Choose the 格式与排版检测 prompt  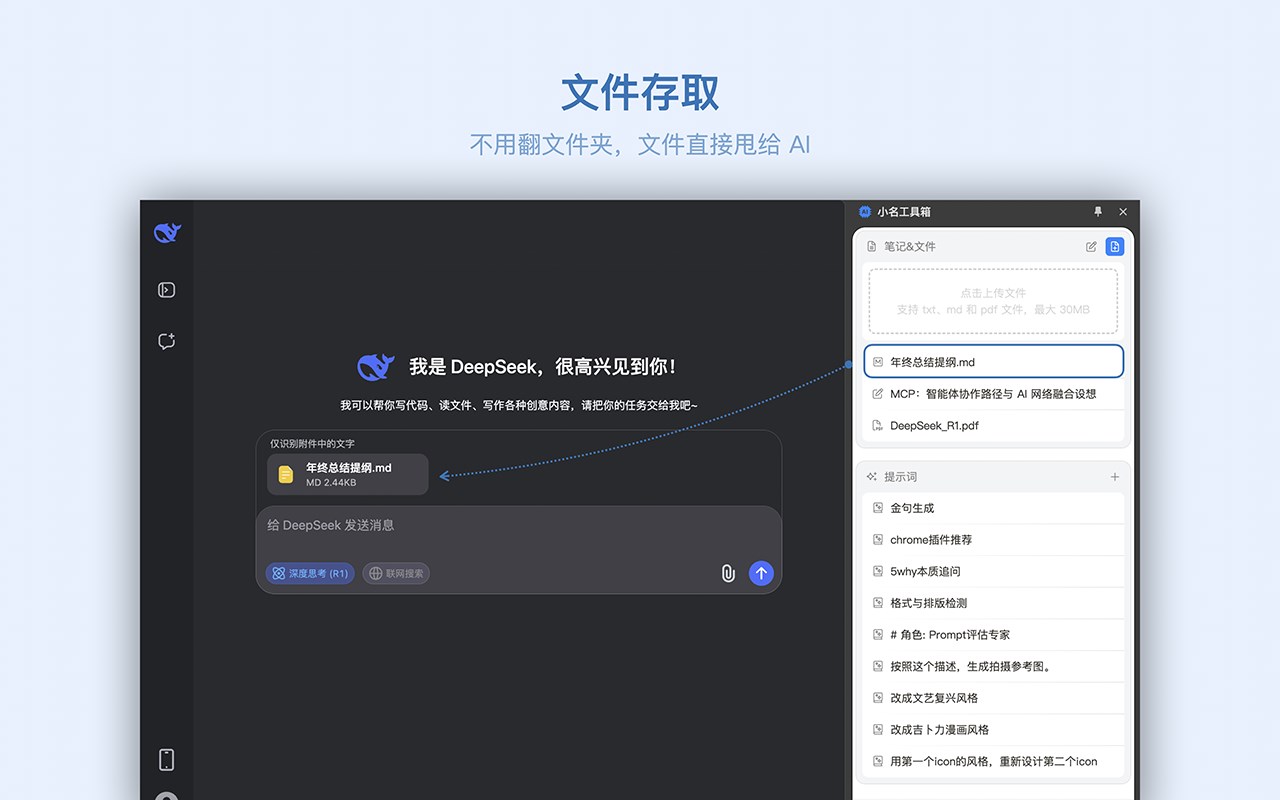click(x=993, y=603)
